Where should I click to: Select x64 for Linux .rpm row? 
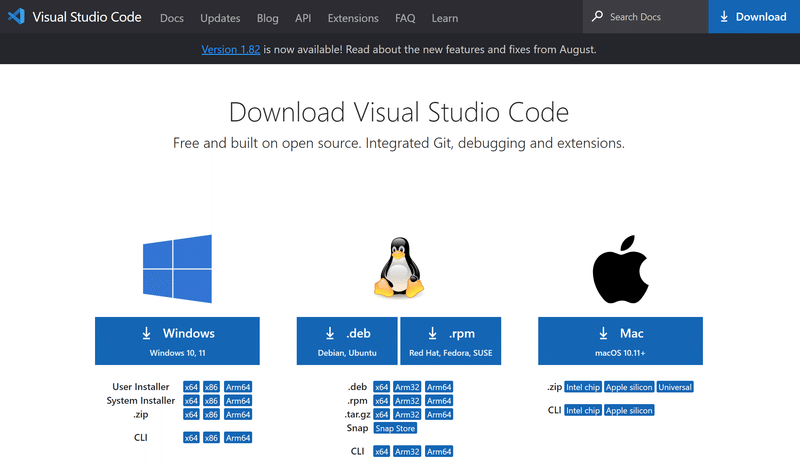coord(382,401)
